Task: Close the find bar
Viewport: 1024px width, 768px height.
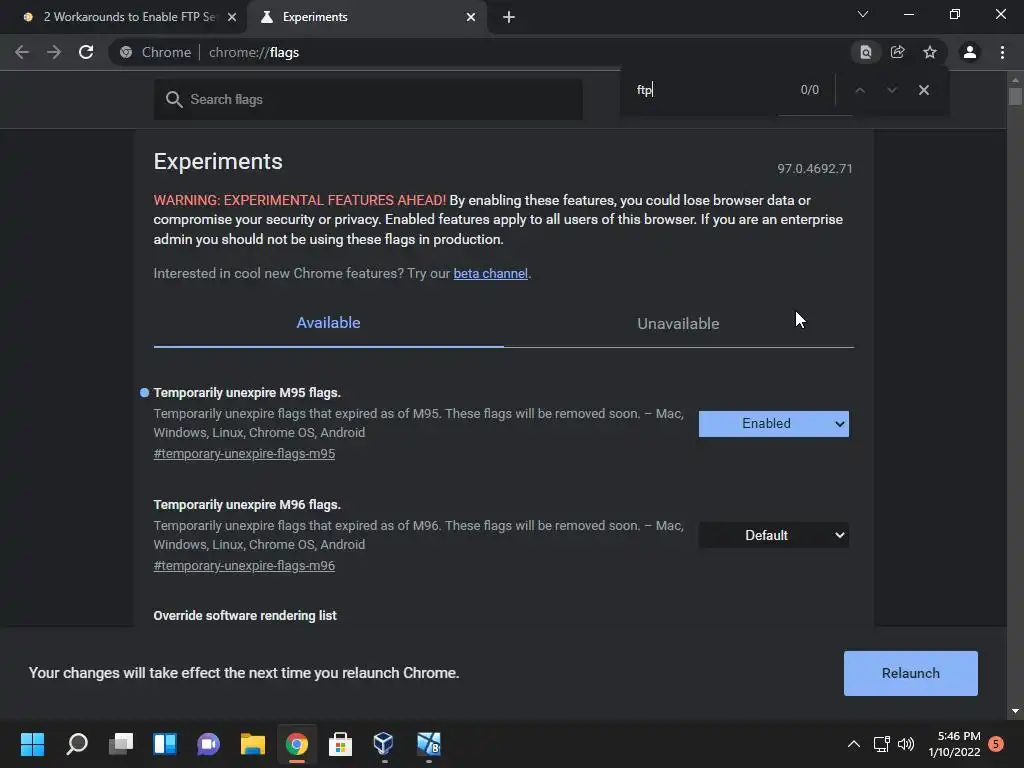Action: (x=923, y=90)
